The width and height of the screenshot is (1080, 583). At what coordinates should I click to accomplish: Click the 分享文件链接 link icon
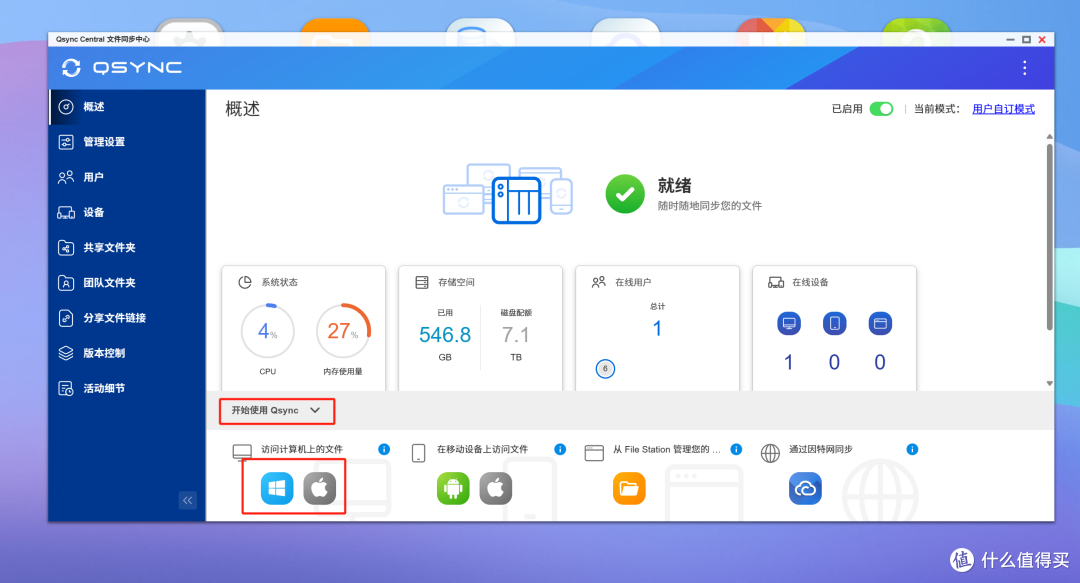point(66,318)
